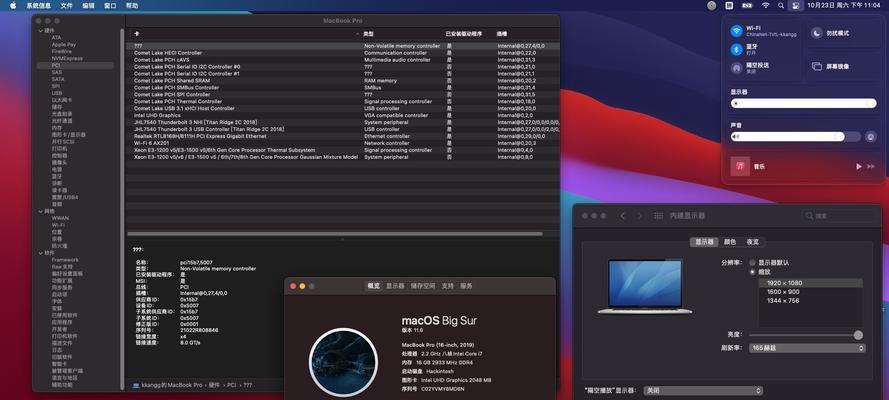
Task: Switch to 颜色 tab in display preferences
Action: 730,242
